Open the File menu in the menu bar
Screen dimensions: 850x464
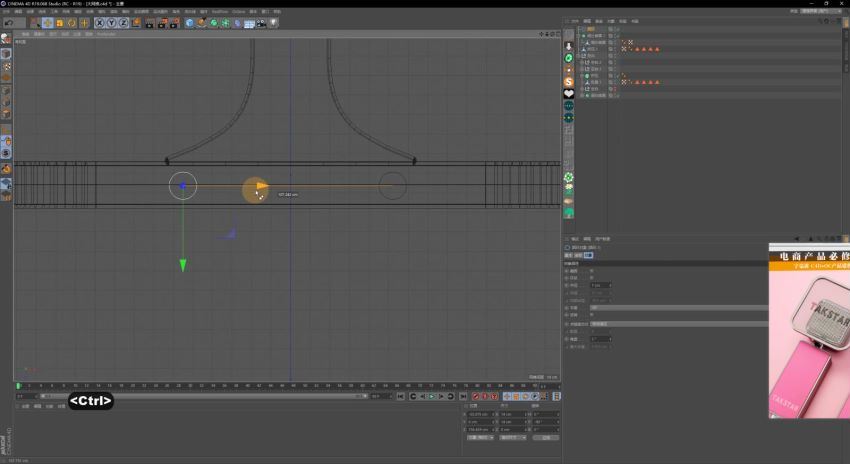coord(7,11)
